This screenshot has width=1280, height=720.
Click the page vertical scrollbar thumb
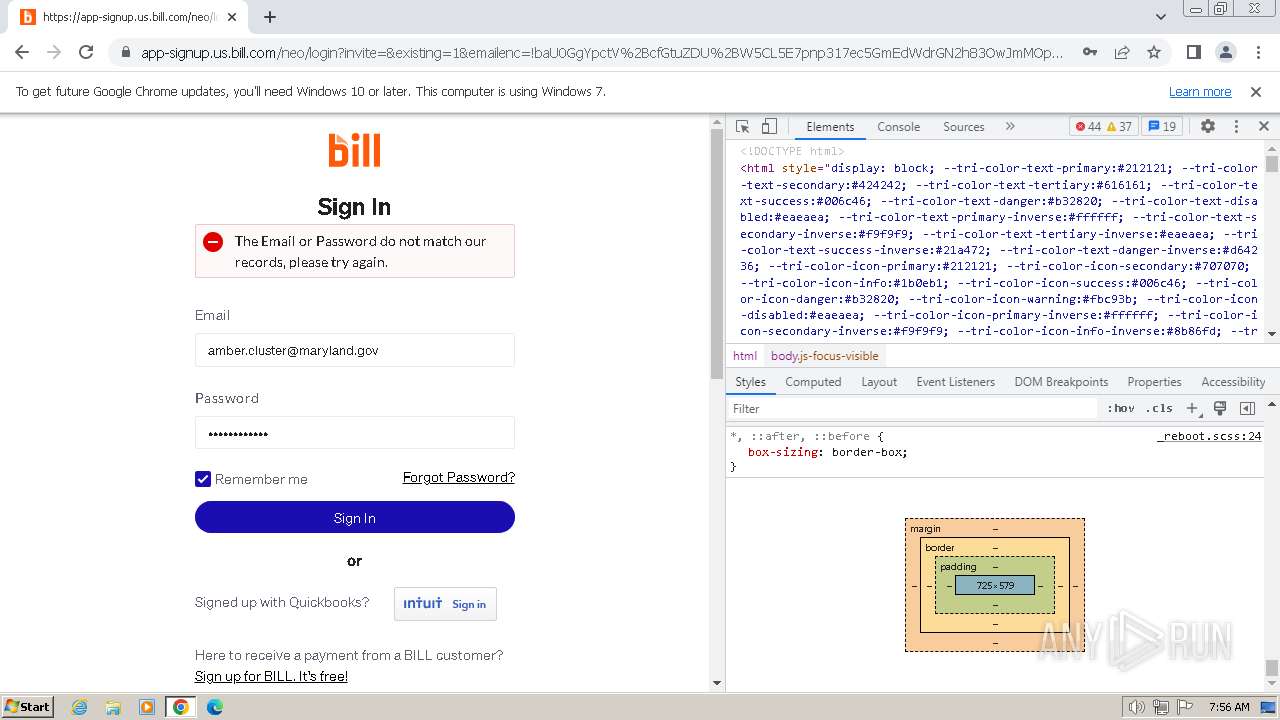pyautogui.click(x=716, y=255)
